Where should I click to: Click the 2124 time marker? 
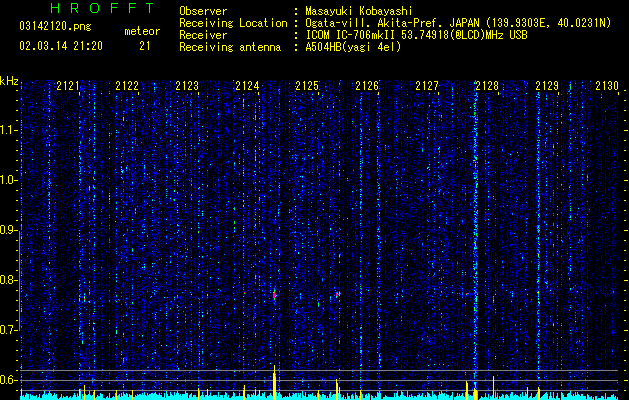click(x=247, y=86)
